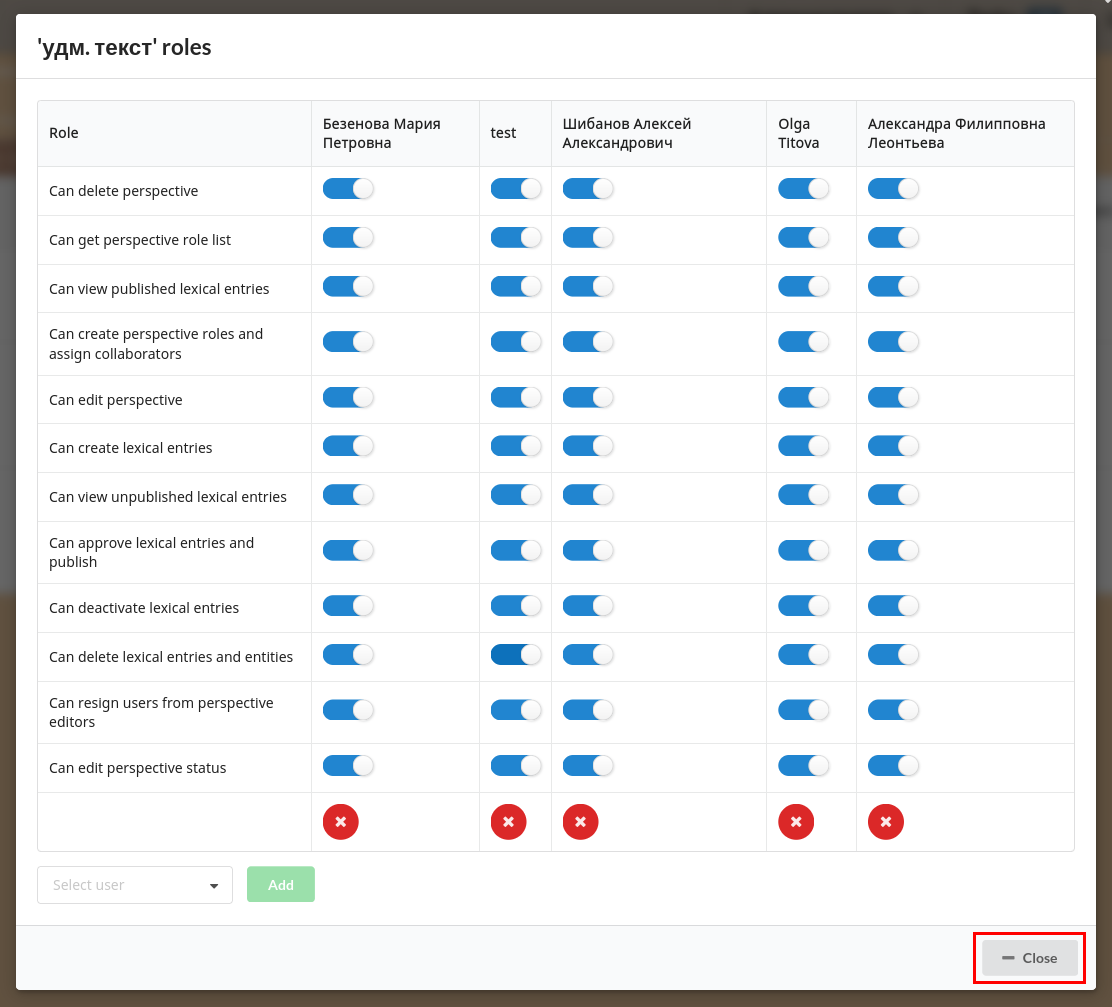Remove Безенова Мария Петровна with the red delete icon
This screenshot has width=1112, height=1007.
340,821
